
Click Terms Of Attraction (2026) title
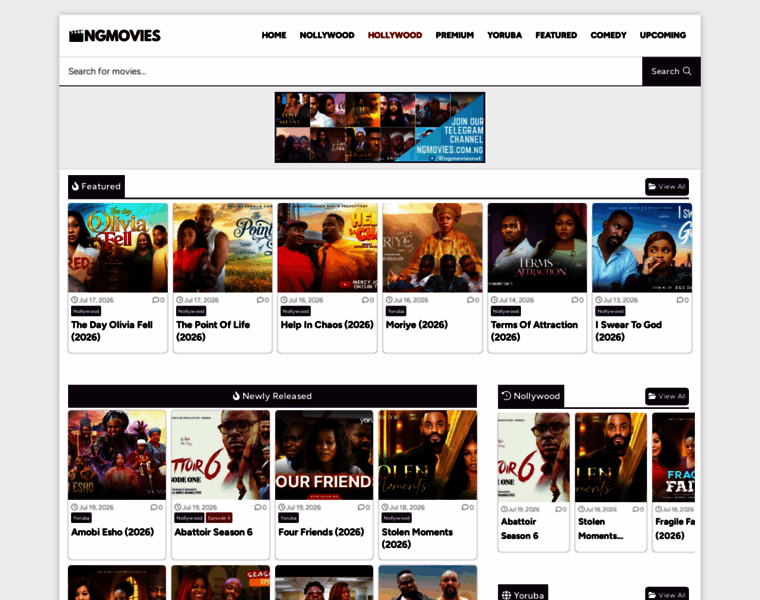534,331
